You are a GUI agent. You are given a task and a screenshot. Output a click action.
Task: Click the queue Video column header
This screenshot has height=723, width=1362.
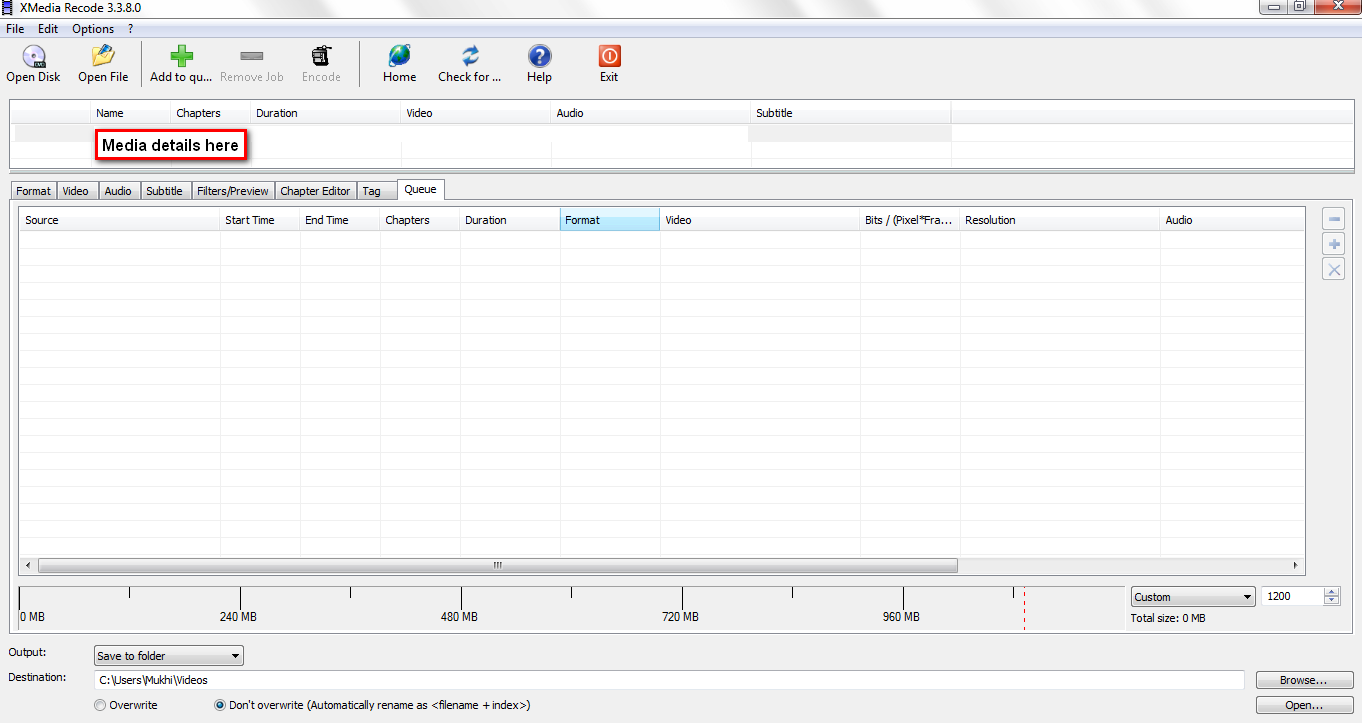(x=760, y=220)
